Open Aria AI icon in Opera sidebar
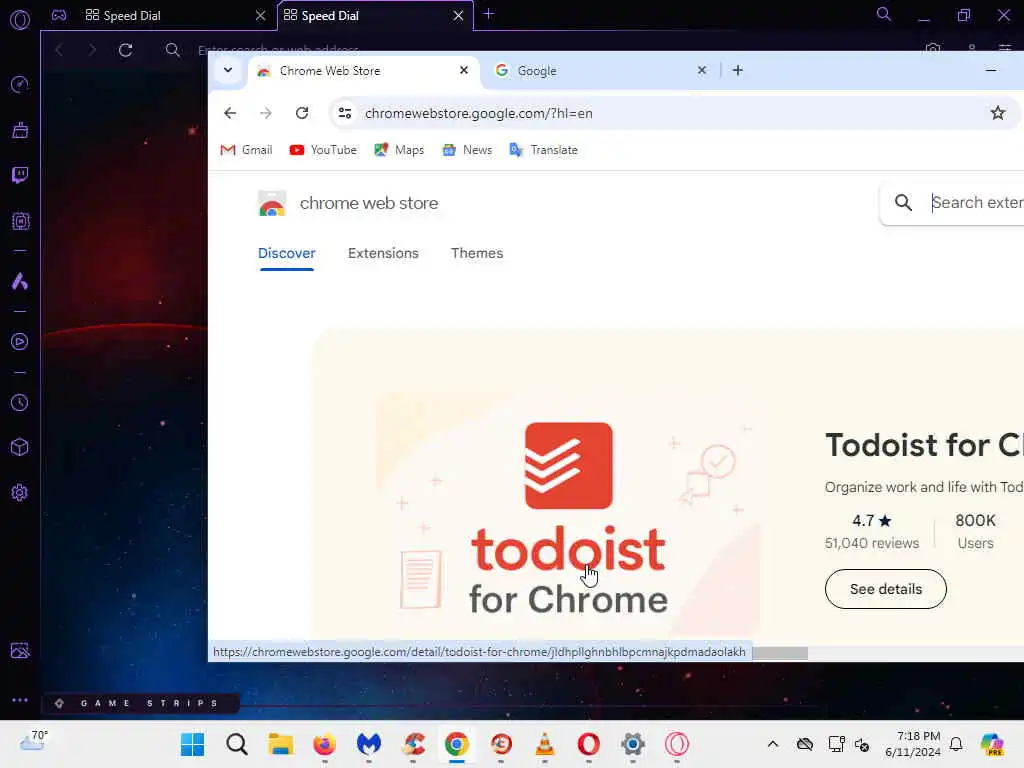 pos(20,281)
